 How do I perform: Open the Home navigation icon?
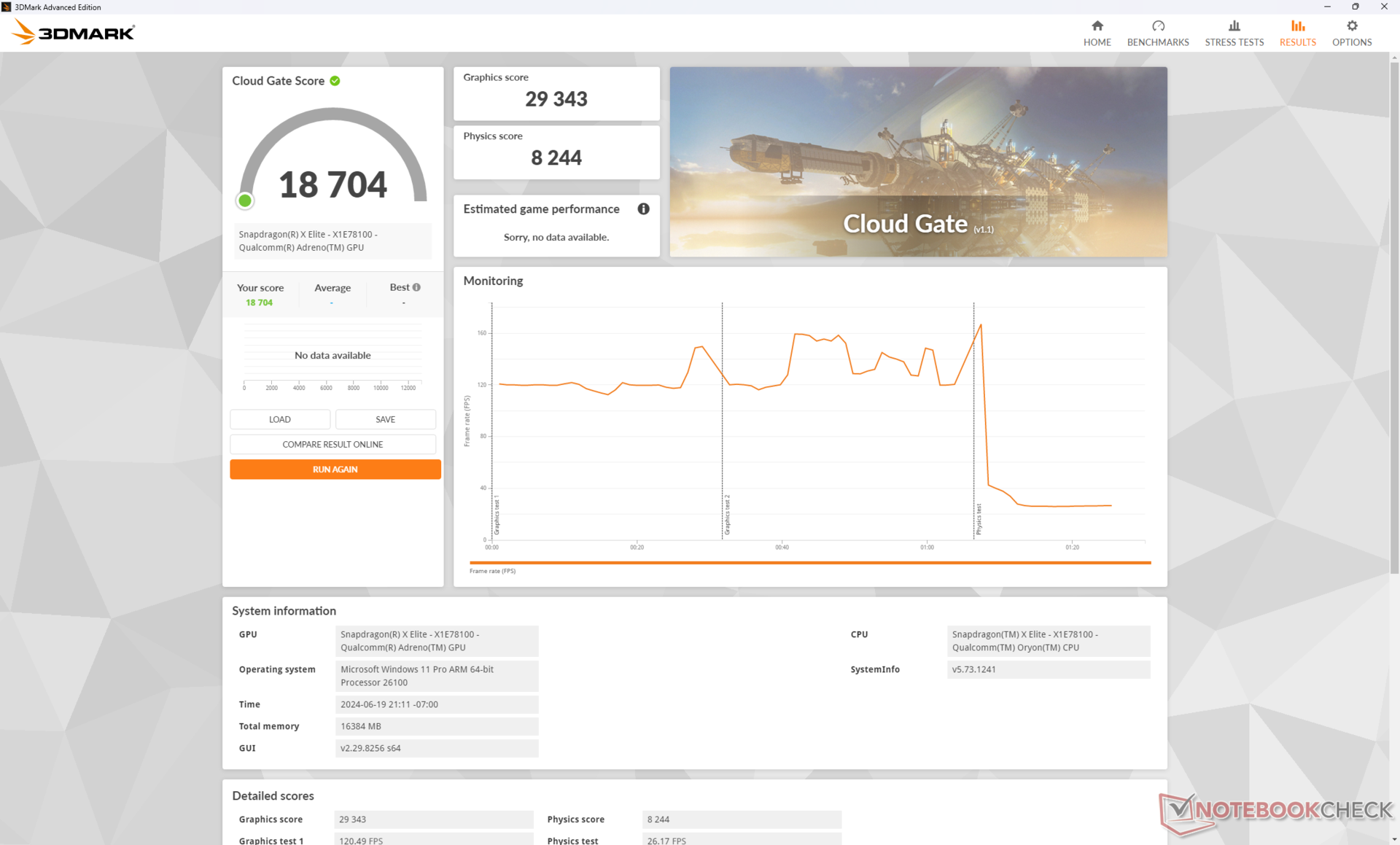[x=1097, y=26]
